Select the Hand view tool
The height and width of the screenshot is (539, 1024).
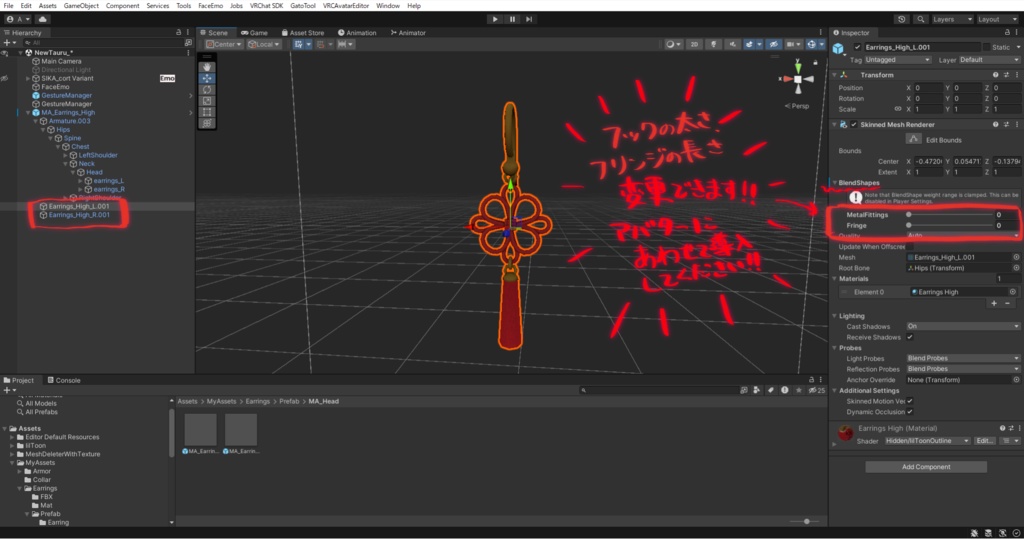click(x=207, y=67)
